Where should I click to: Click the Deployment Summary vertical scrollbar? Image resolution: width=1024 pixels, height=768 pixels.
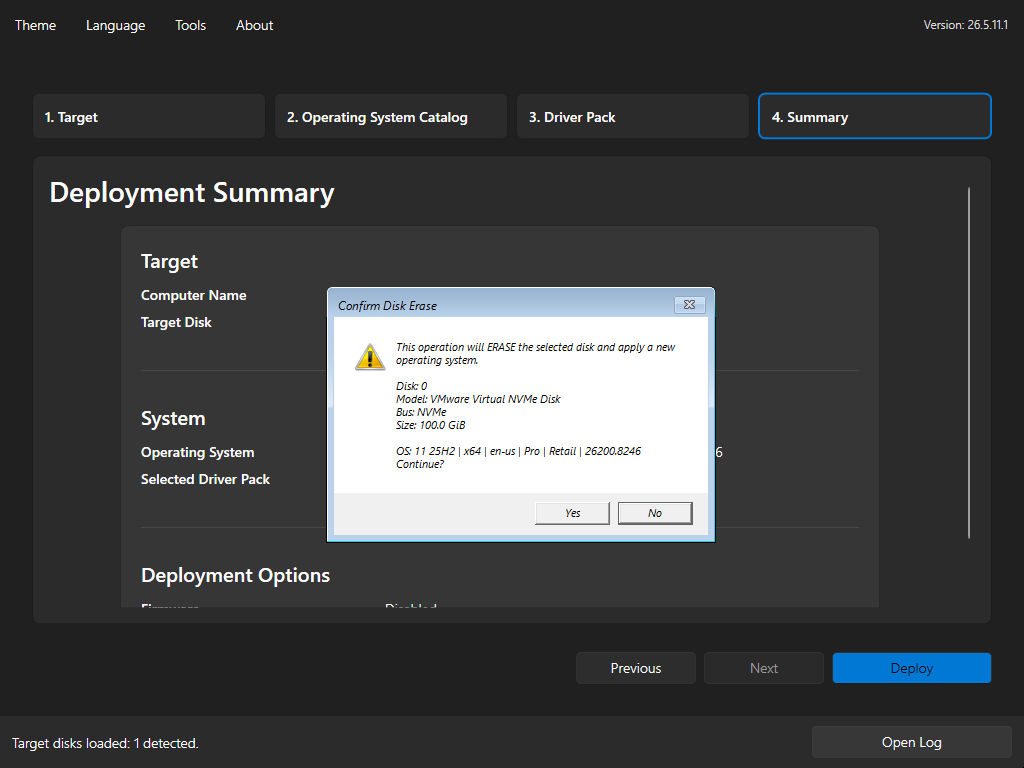968,363
